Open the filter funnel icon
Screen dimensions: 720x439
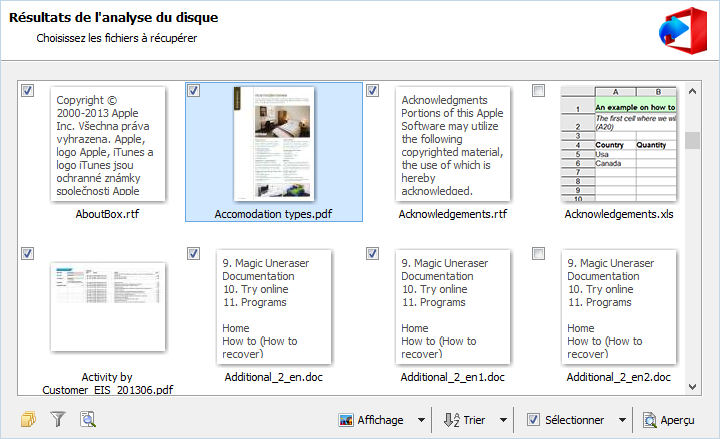(x=58, y=419)
